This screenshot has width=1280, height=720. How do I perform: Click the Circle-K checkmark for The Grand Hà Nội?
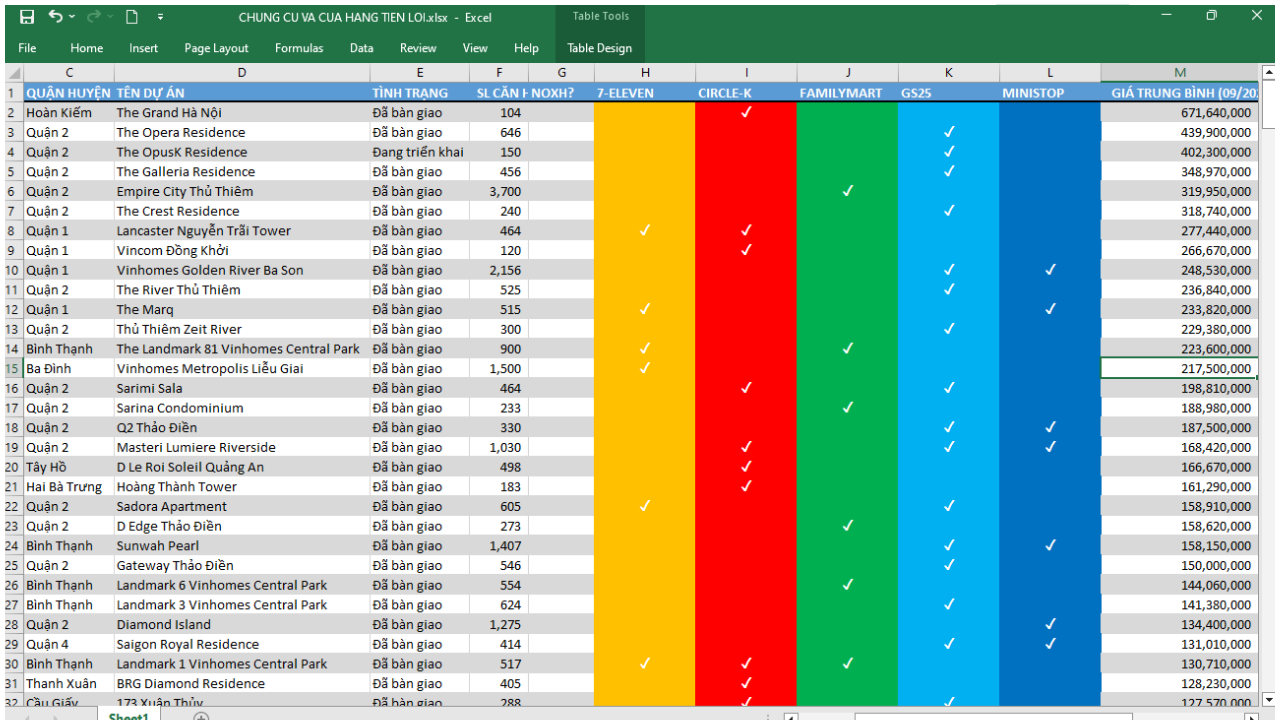click(746, 112)
